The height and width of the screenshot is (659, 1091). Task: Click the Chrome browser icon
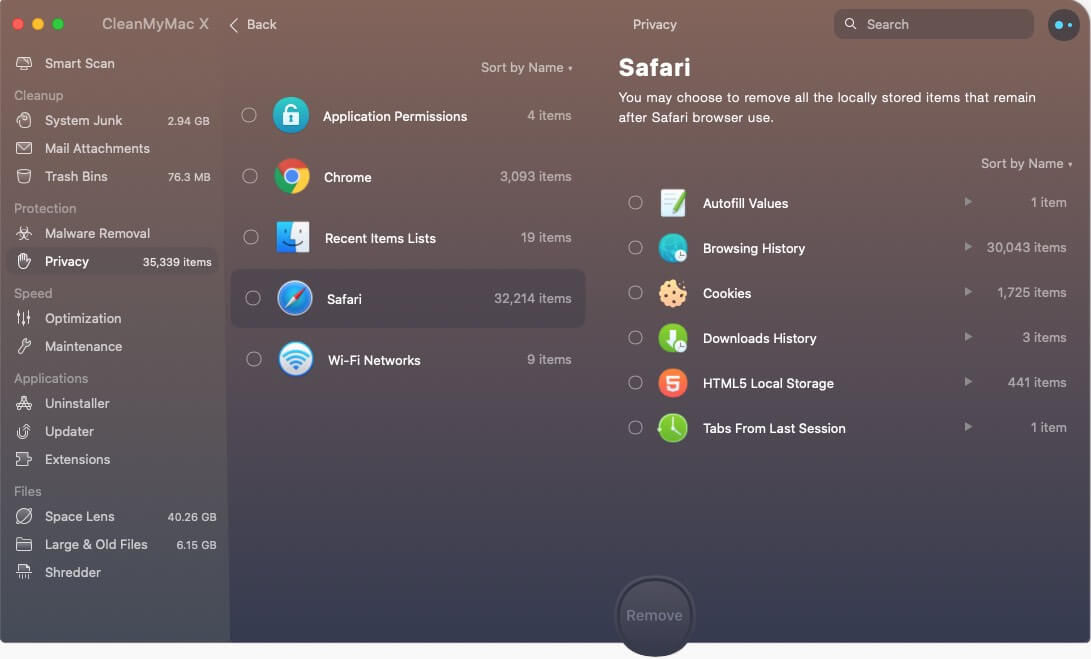tap(292, 176)
